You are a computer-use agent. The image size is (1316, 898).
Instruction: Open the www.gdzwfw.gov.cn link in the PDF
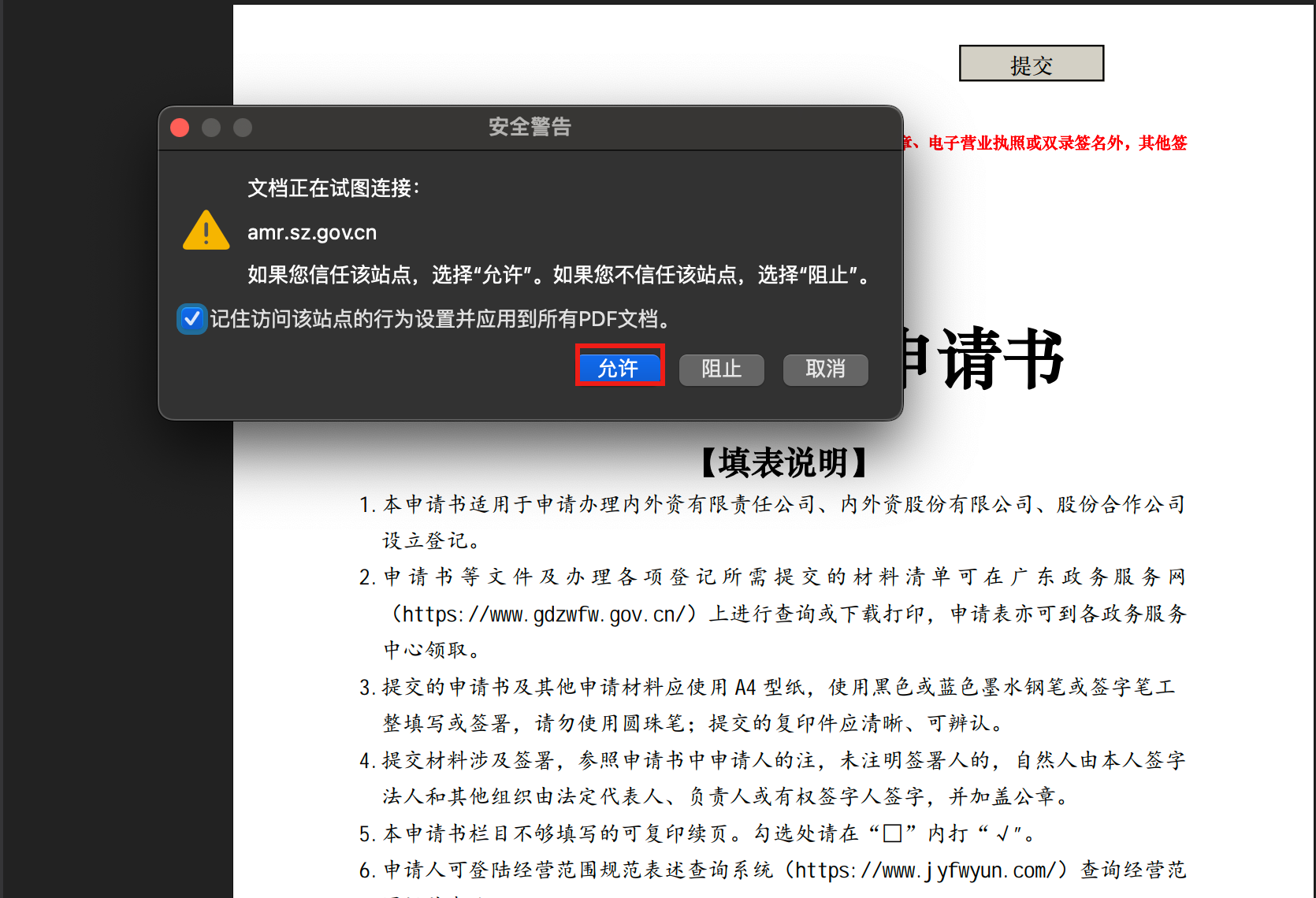(545, 614)
